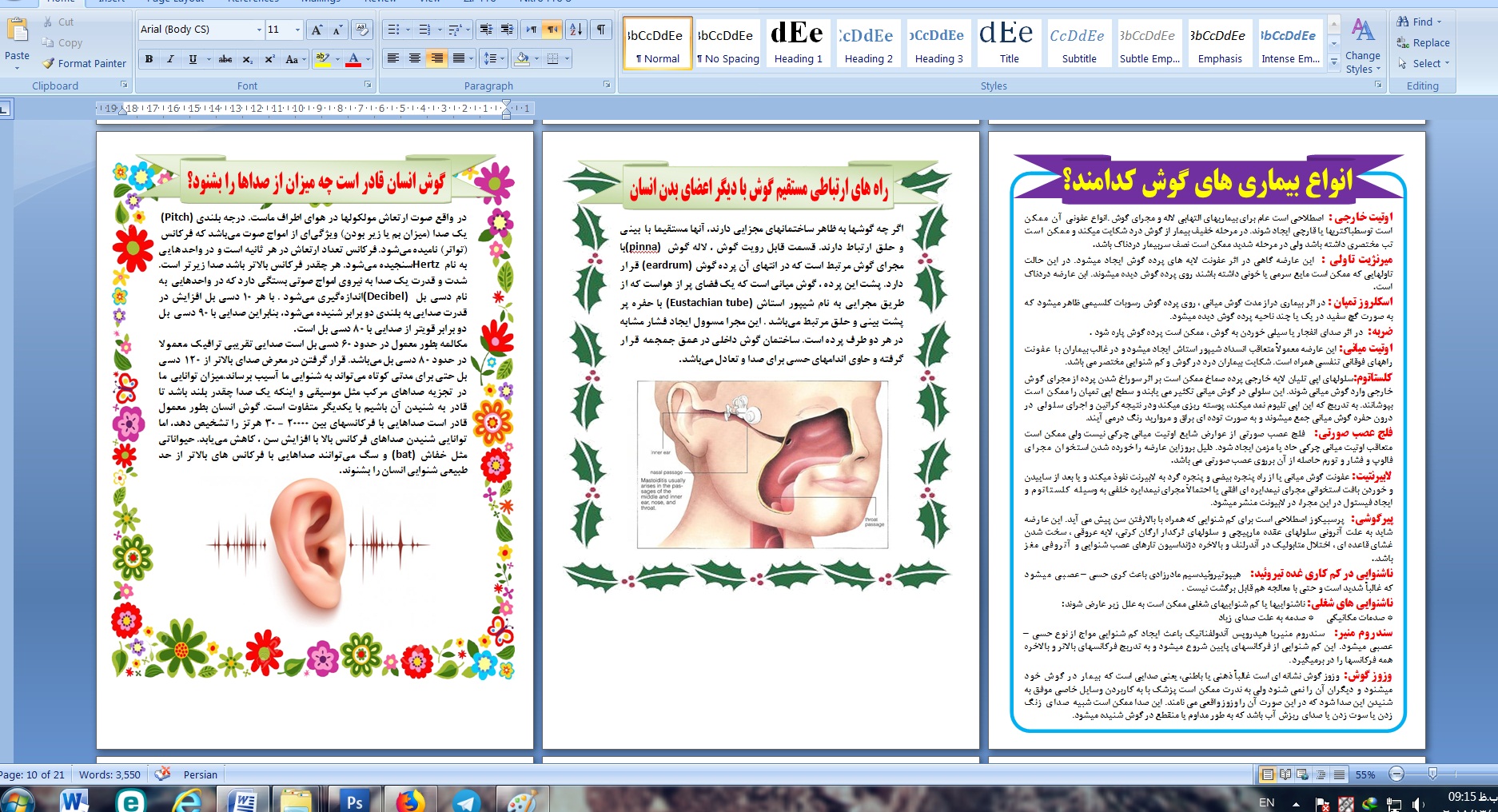
Task: Align text to the left
Action: [x=393, y=58]
